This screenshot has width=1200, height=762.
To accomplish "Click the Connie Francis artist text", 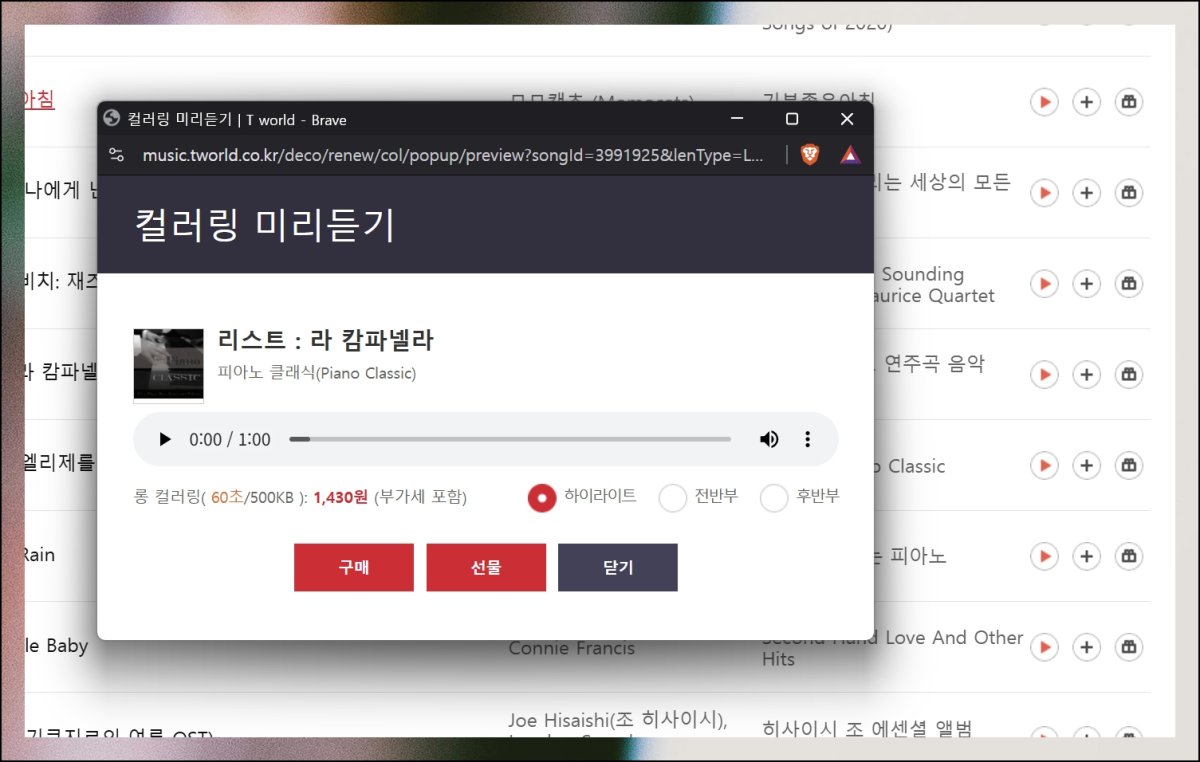I will tap(571, 649).
